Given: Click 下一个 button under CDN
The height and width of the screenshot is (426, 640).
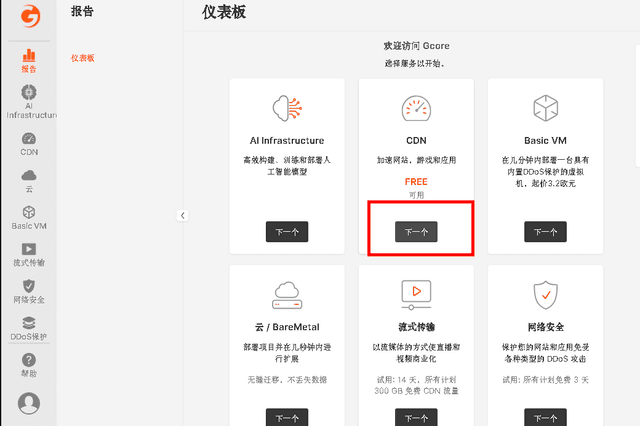Looking at the screenshot, I should point(416,232).
